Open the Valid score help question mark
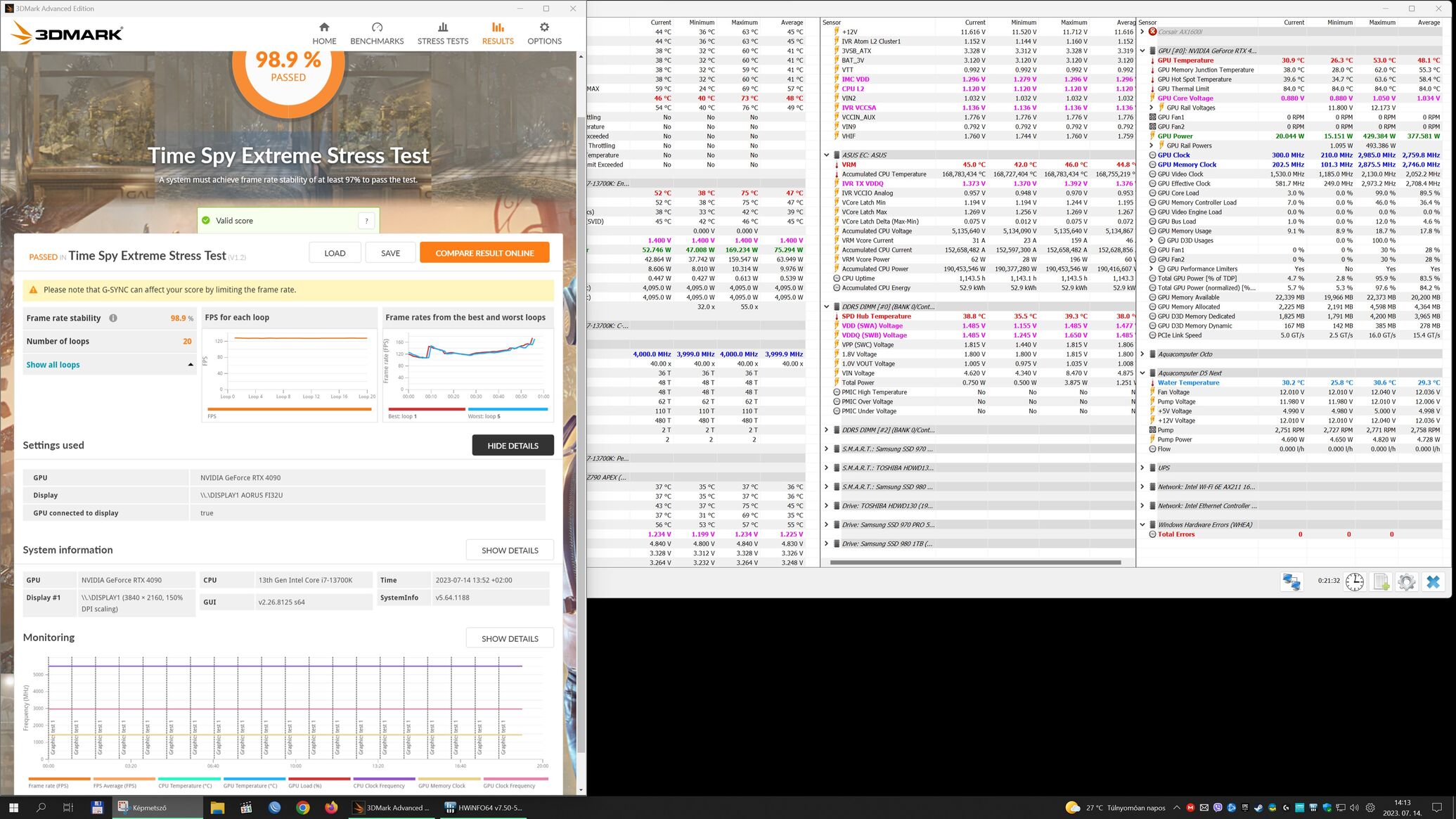This screenshot has height=819, width=1456. coord(366,221)
